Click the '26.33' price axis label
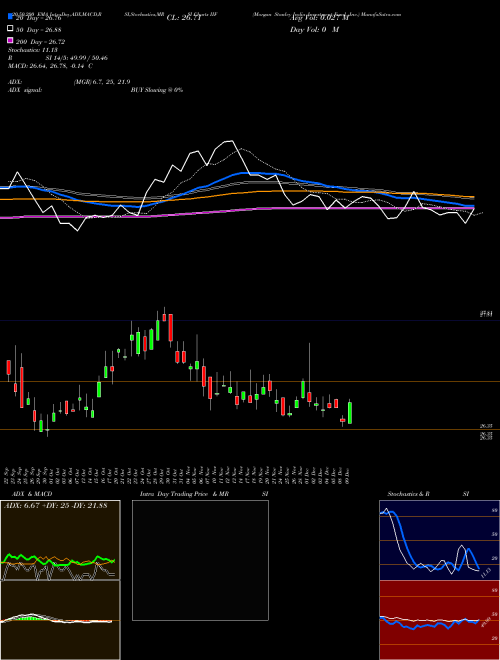500x660 pixels. pyautogui.click(x=486, y=426)
